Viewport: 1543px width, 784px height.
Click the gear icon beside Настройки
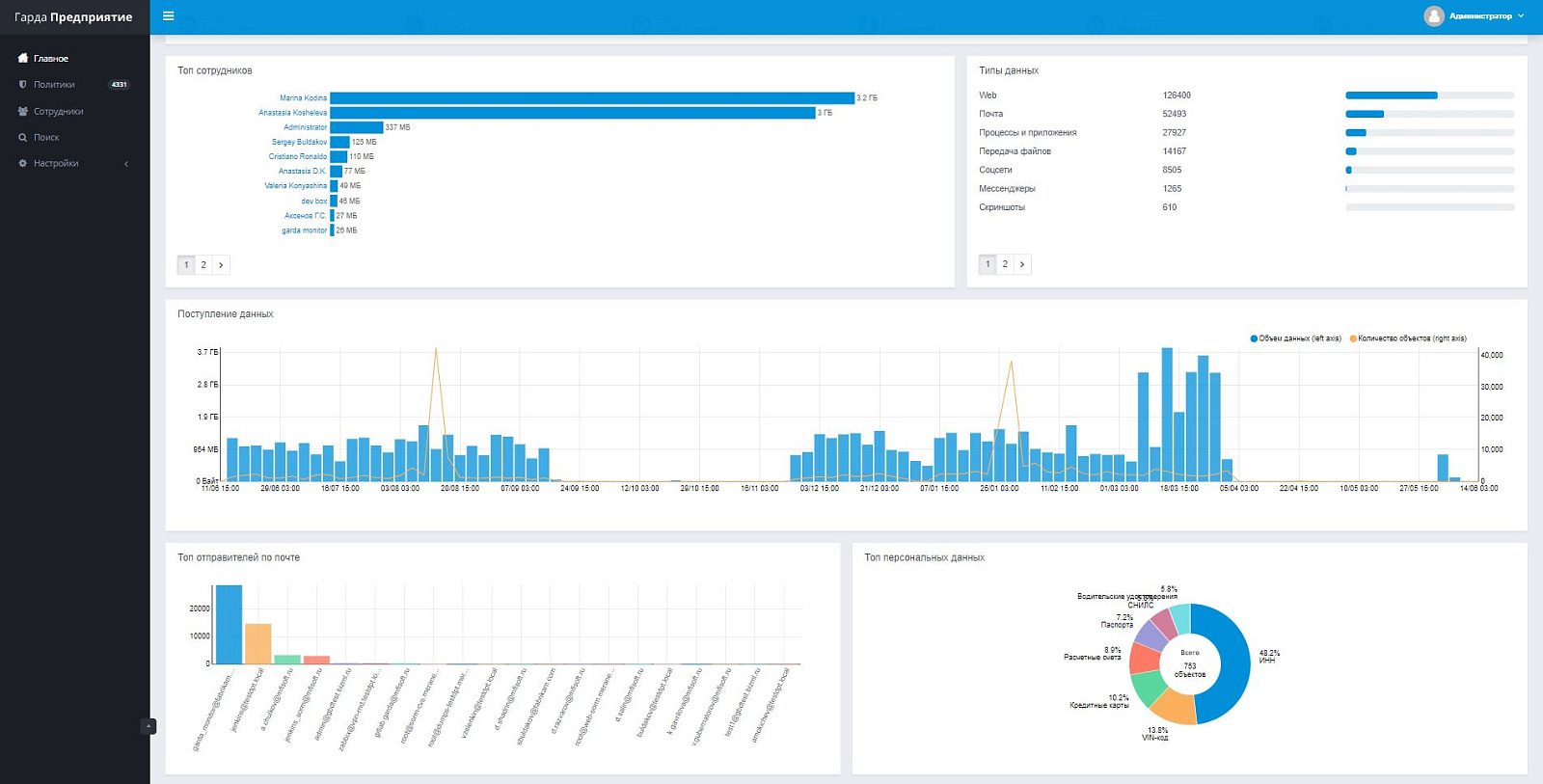tap(23, 163)
